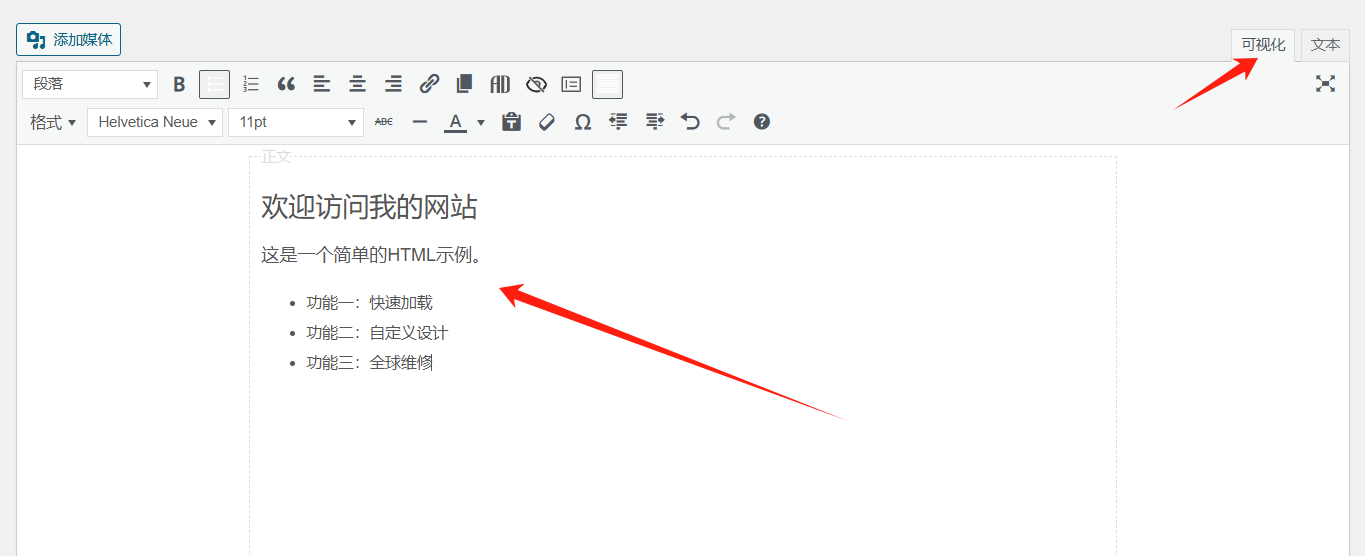
Task: Click the card layout icon
Action: tap(571, 84)
